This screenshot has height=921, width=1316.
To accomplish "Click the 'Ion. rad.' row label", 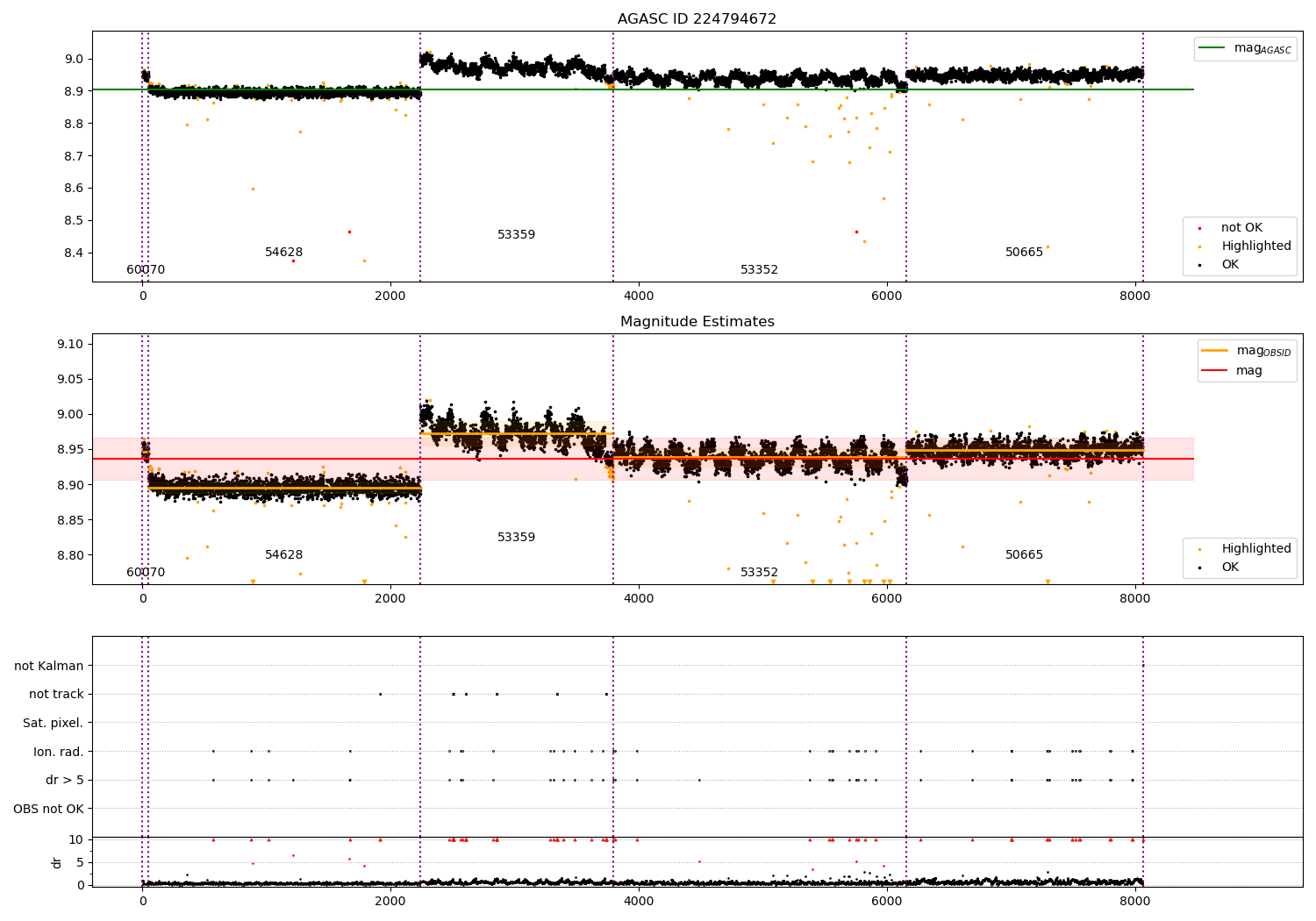I will point(59,752).
